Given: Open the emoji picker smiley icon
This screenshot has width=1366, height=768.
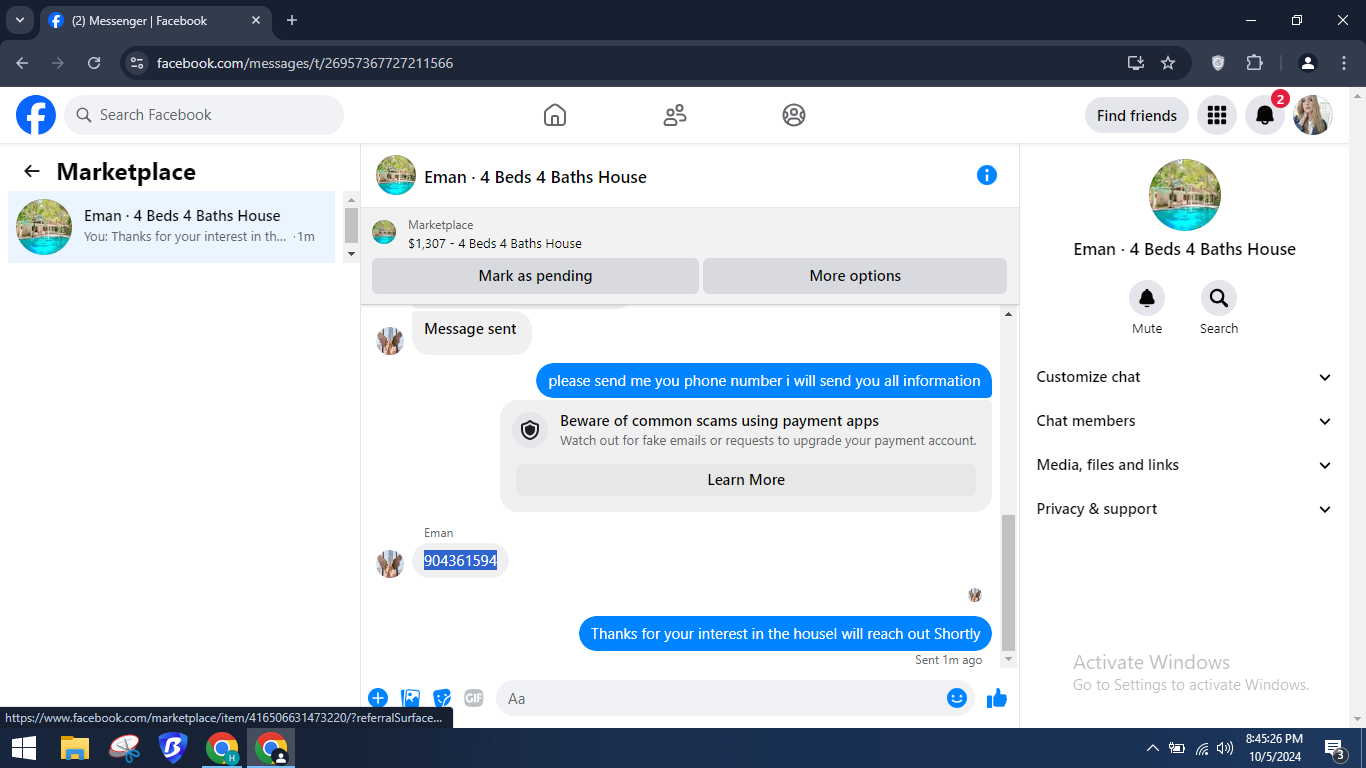Looking at the screenshot, I should [957, 698].
